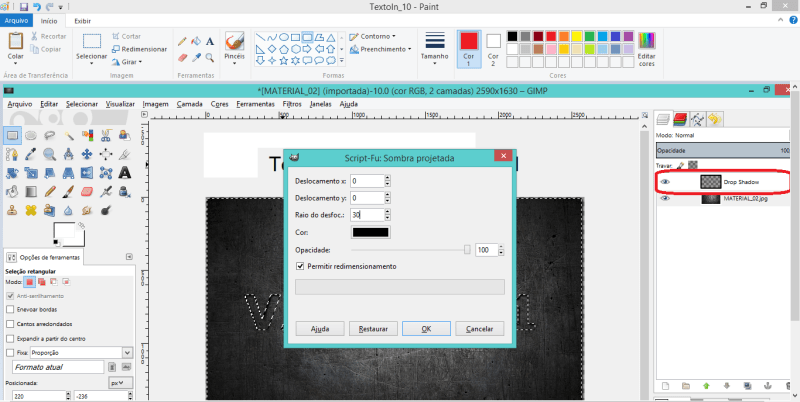Toggle the Permitir redimensionamento checkbox
This screenshot has height=402, width=800.
(301, 266)
